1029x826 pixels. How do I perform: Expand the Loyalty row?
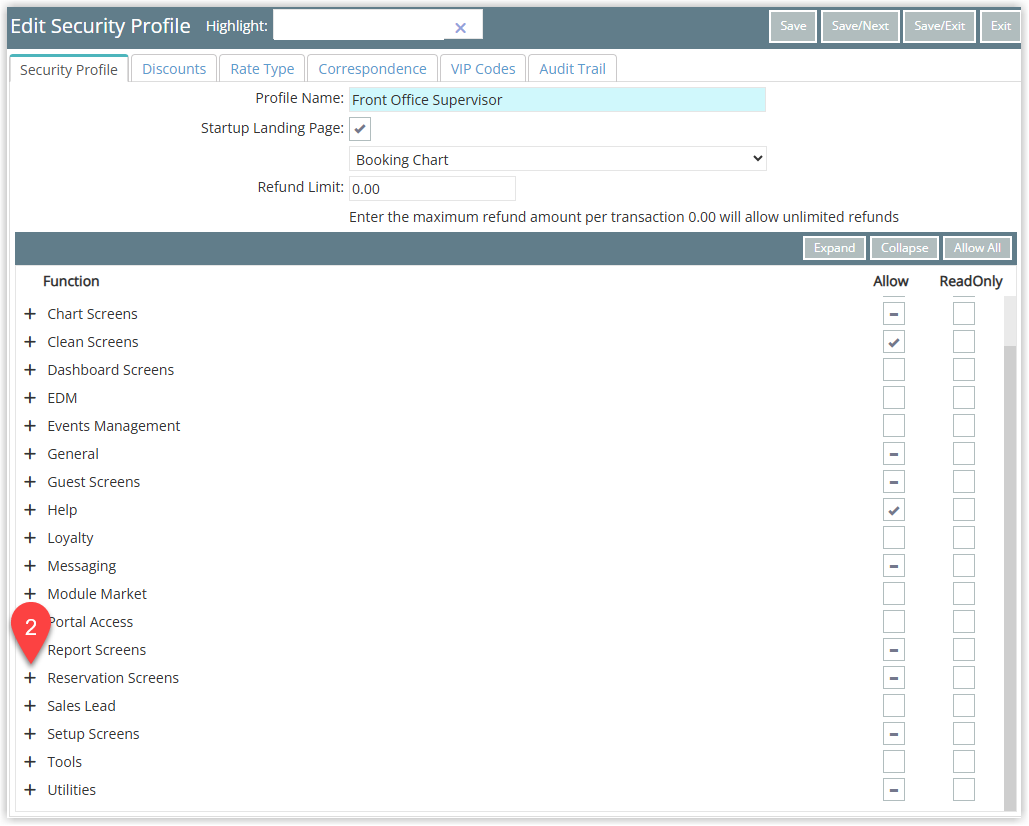pyautogui.click(x=30, y=538)
